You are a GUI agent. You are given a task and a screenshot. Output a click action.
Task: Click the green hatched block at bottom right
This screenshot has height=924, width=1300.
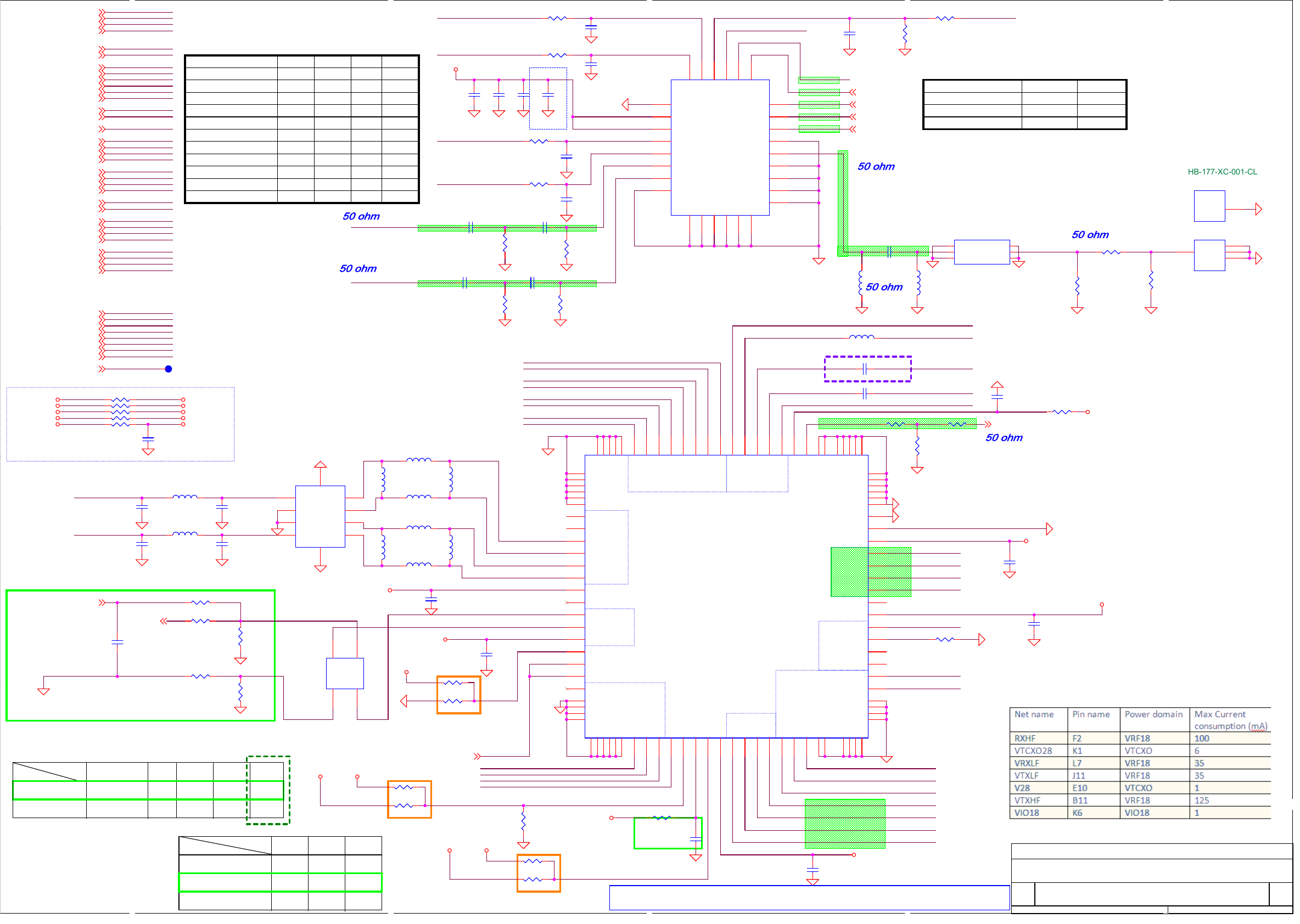pyautogui.click(x=845, y=824)
